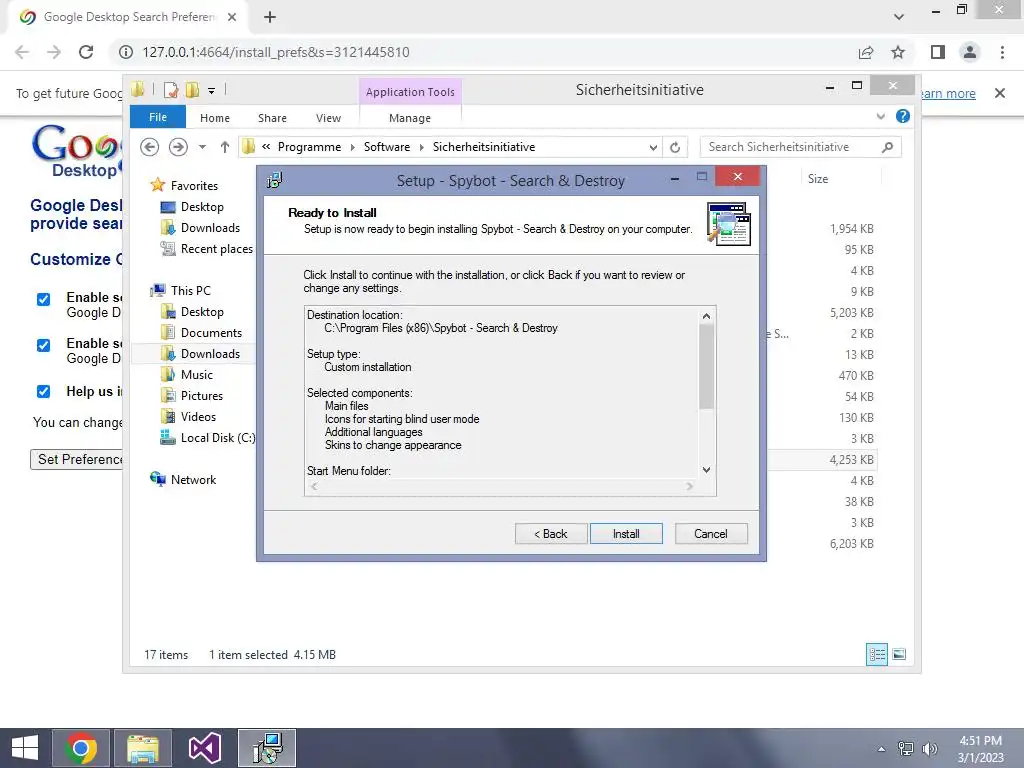Click the Search Sicherheitsinitiative field
This screenshot has width=1024, height=768.
pos(801,147)
